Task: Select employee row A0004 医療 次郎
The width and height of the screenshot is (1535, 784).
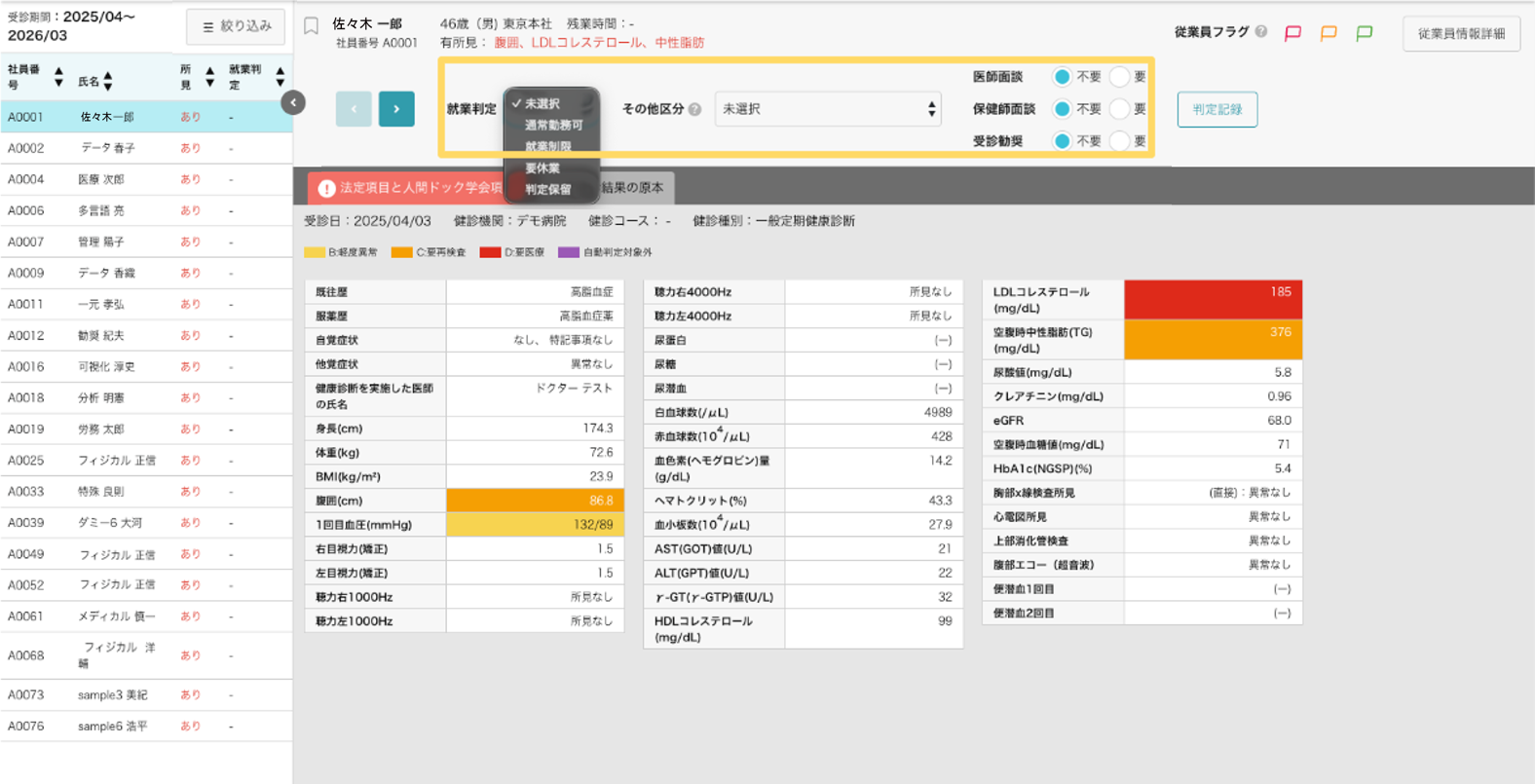Action: coord(146,179)
